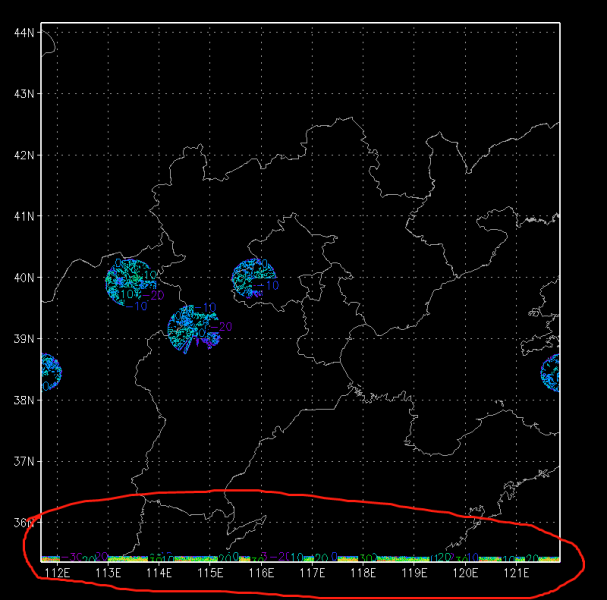
Task: Click the 112E longitude axis label
Action: pyautogui.click(x=57, y=573)
